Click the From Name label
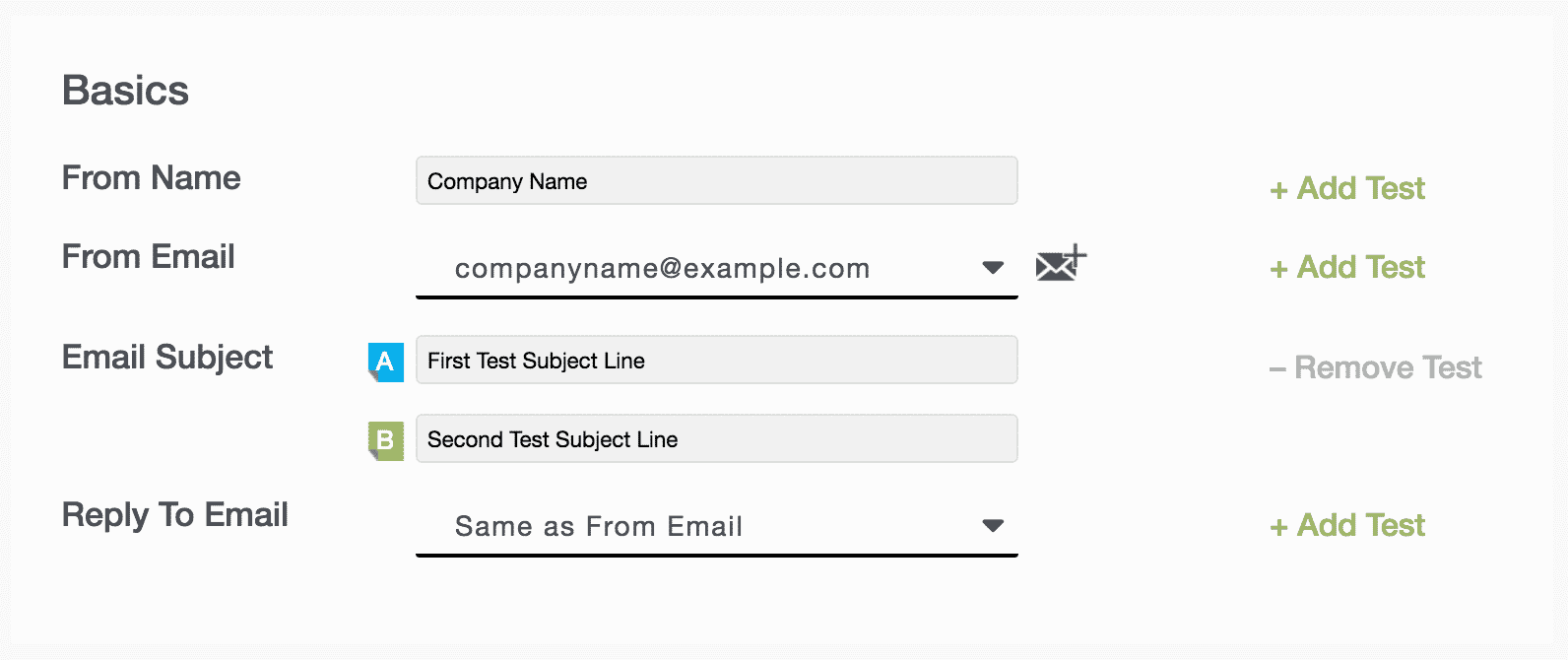Viewport: 1568px width, 660px height. coord(151,178)
